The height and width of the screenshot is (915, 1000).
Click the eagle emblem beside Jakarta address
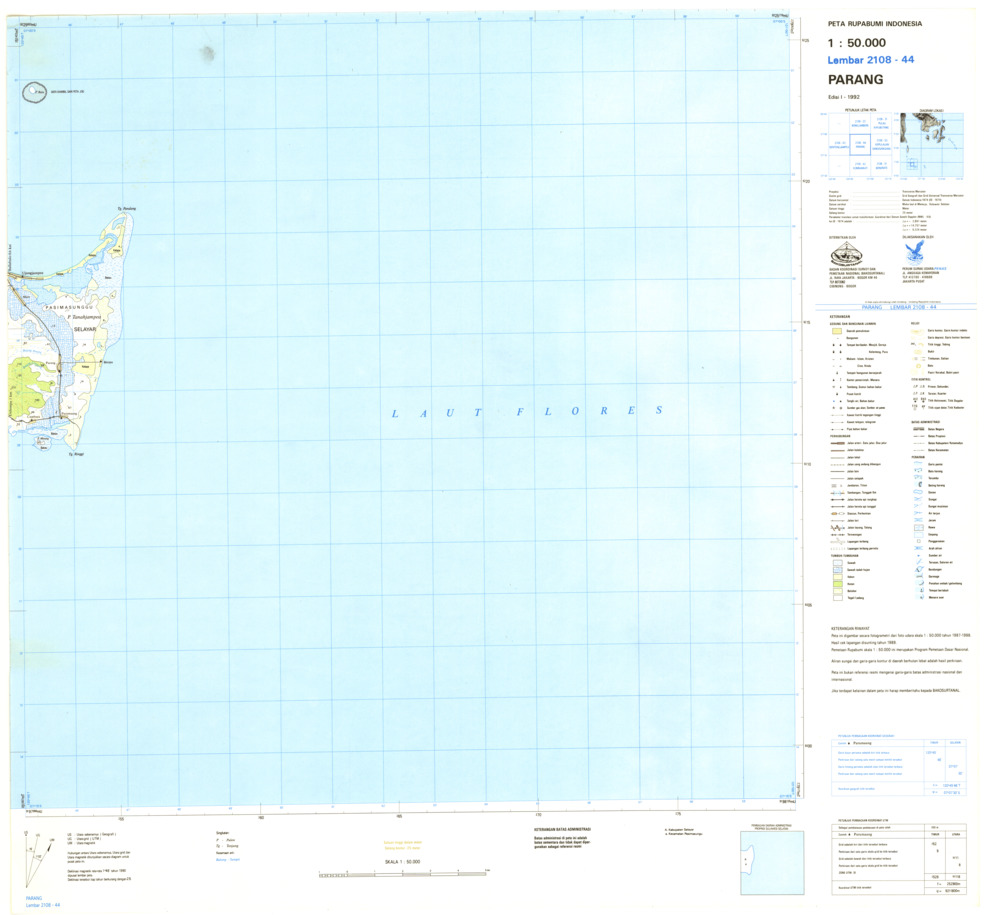pyautogui.click(x=915, y=251)
